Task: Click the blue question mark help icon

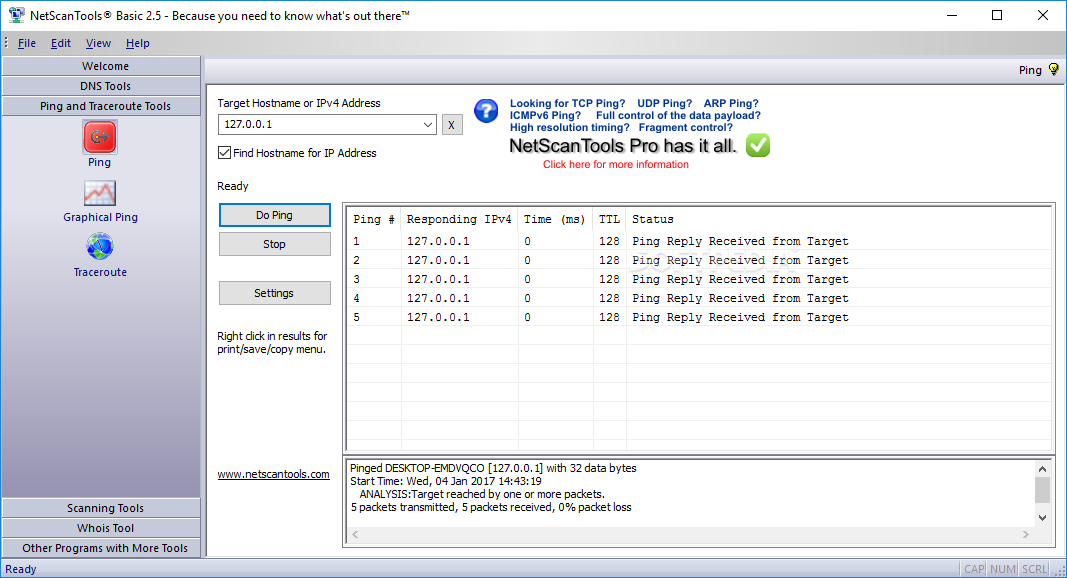Action: click(x=486, y=110)
